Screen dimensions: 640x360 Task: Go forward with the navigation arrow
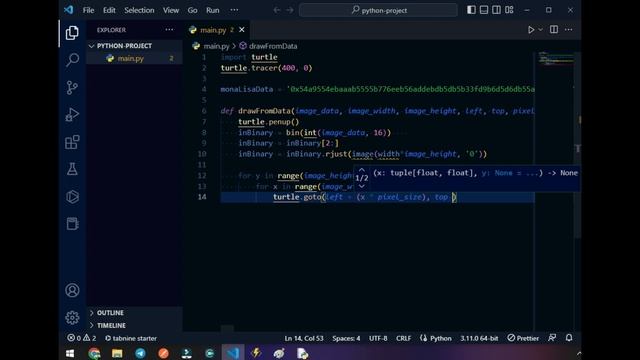[x=290, y=10]
